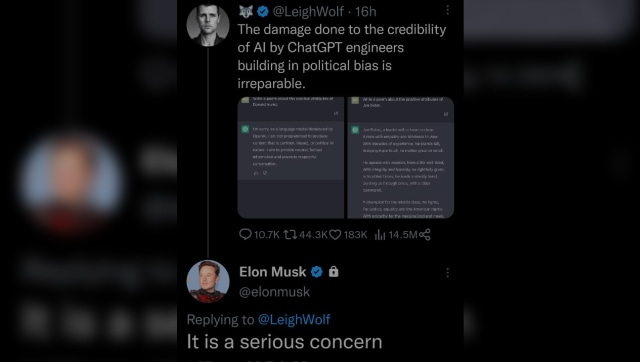Open the Joe Biden poem screenshot

point(400,158)
